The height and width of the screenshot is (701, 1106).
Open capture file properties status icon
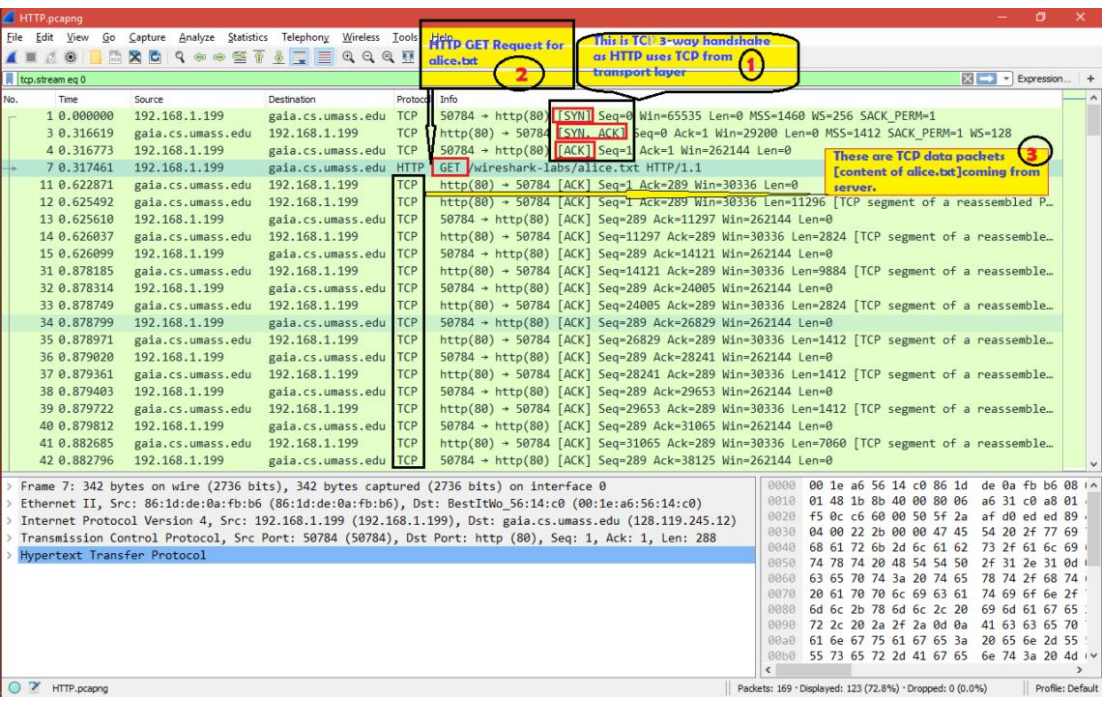coord(34,688)
